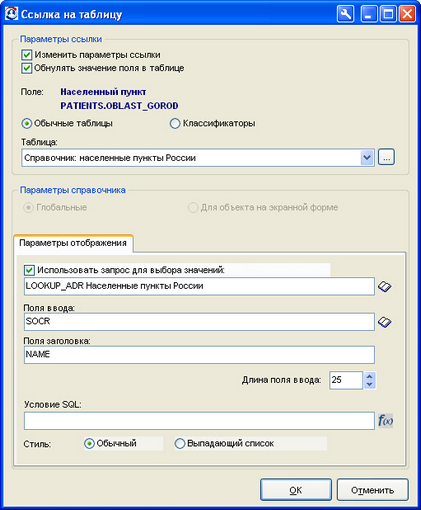
Task: Confirm with the OK button
Action: 296,490
